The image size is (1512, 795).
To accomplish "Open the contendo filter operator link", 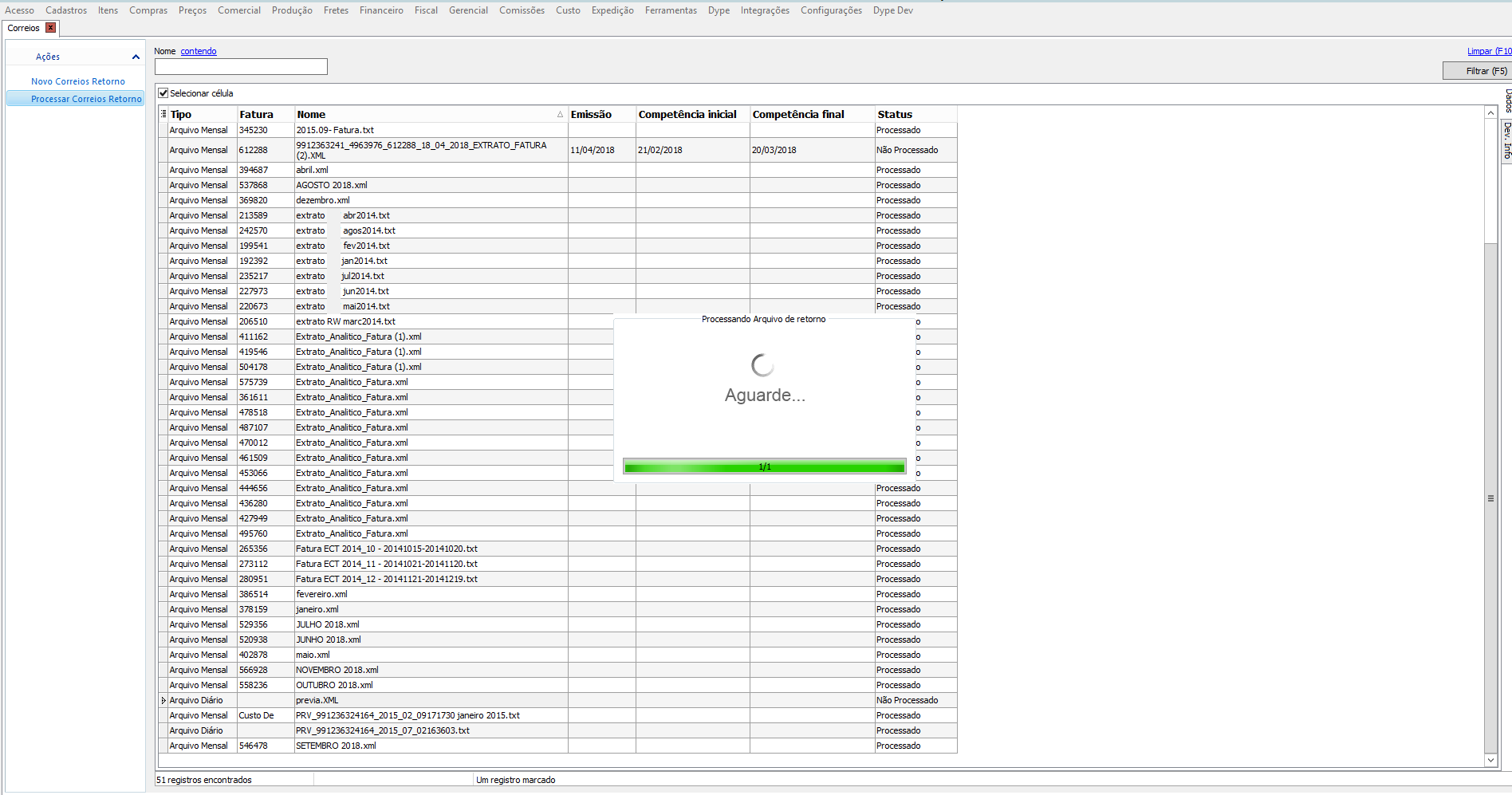I will 199,51.
